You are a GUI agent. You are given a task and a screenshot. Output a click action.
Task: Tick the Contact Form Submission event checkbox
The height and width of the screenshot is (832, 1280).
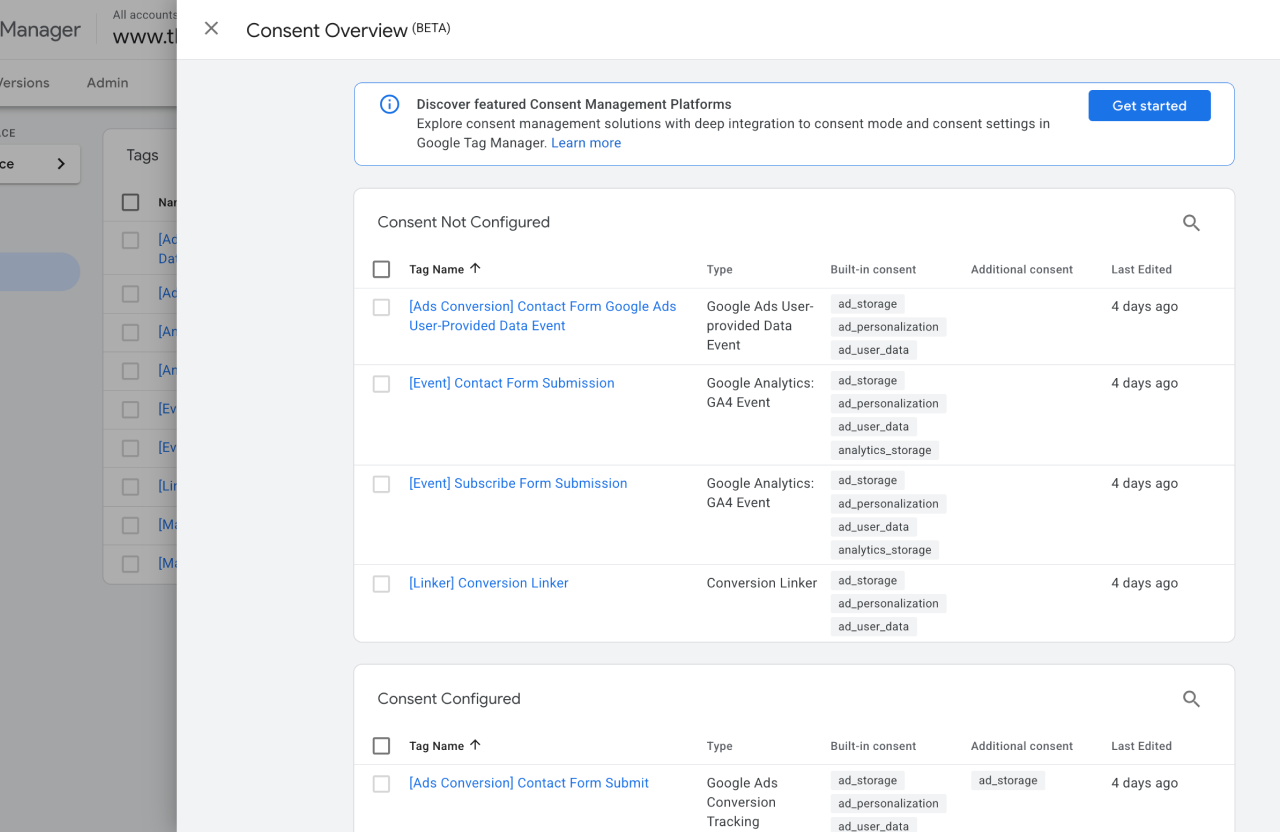point(381,384)
